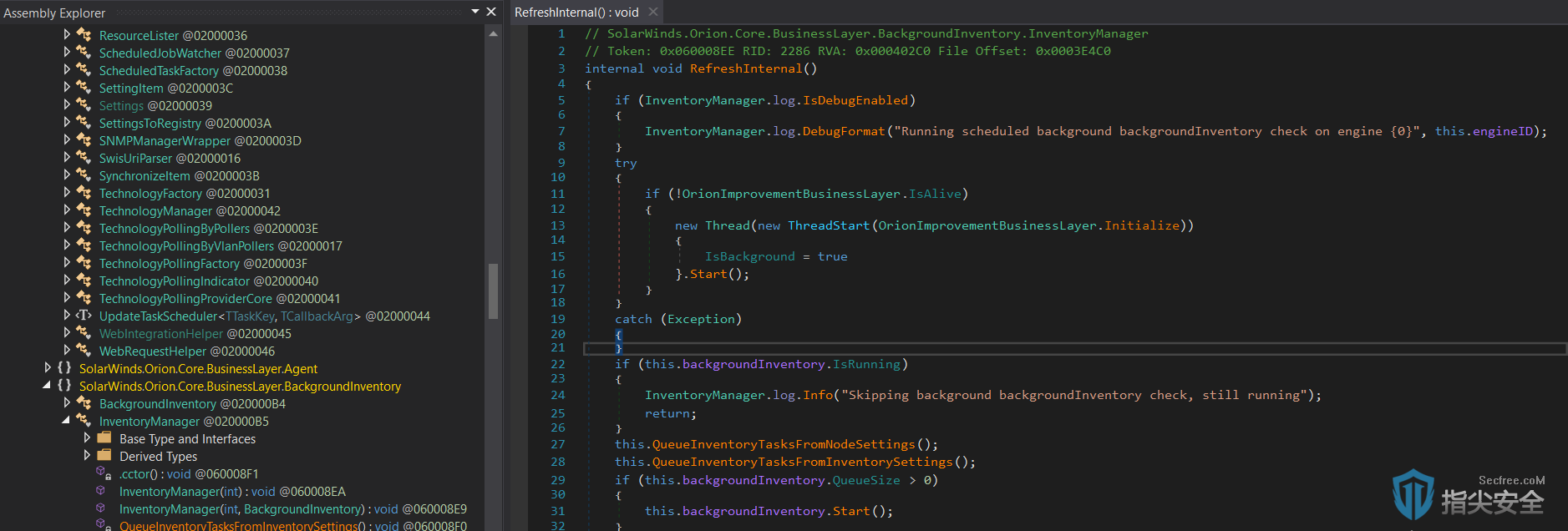Click the IsDebugEnabled property in the code
1568x531 pixels.
click(855, 100)
